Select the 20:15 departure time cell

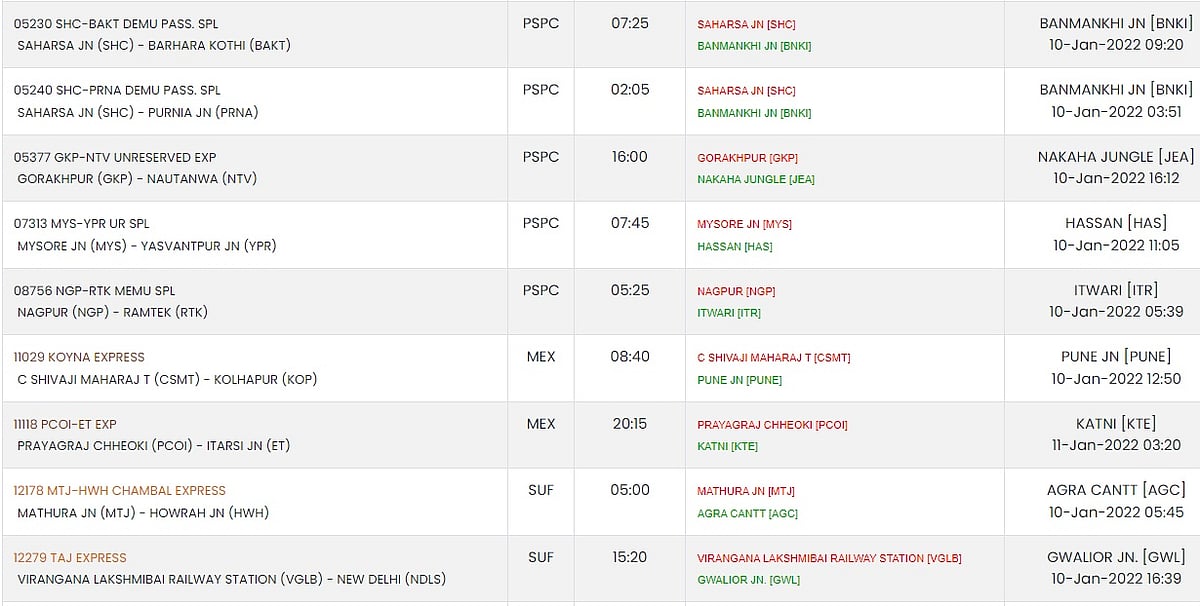630,424
